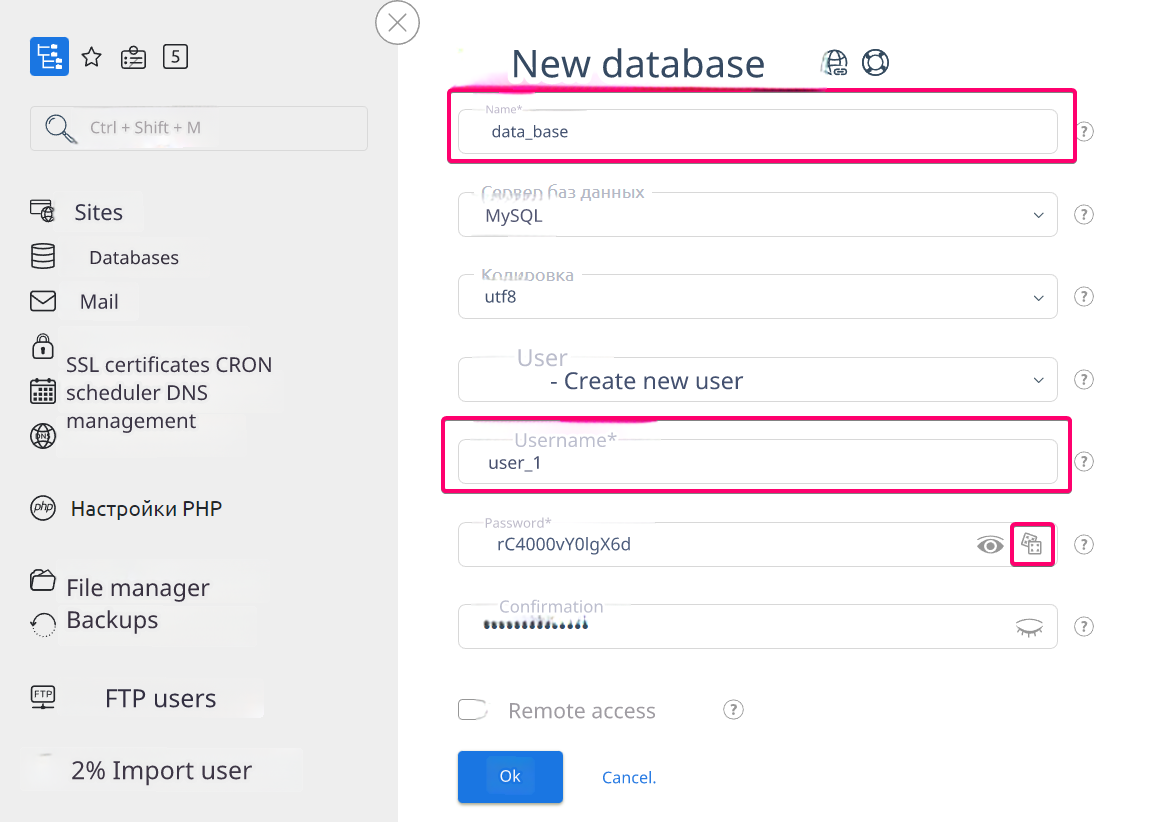The width and height of the screenshot is (1174, 822).
Task: Click the briefcase icon in the top toolbar
Action: [133, 58]
